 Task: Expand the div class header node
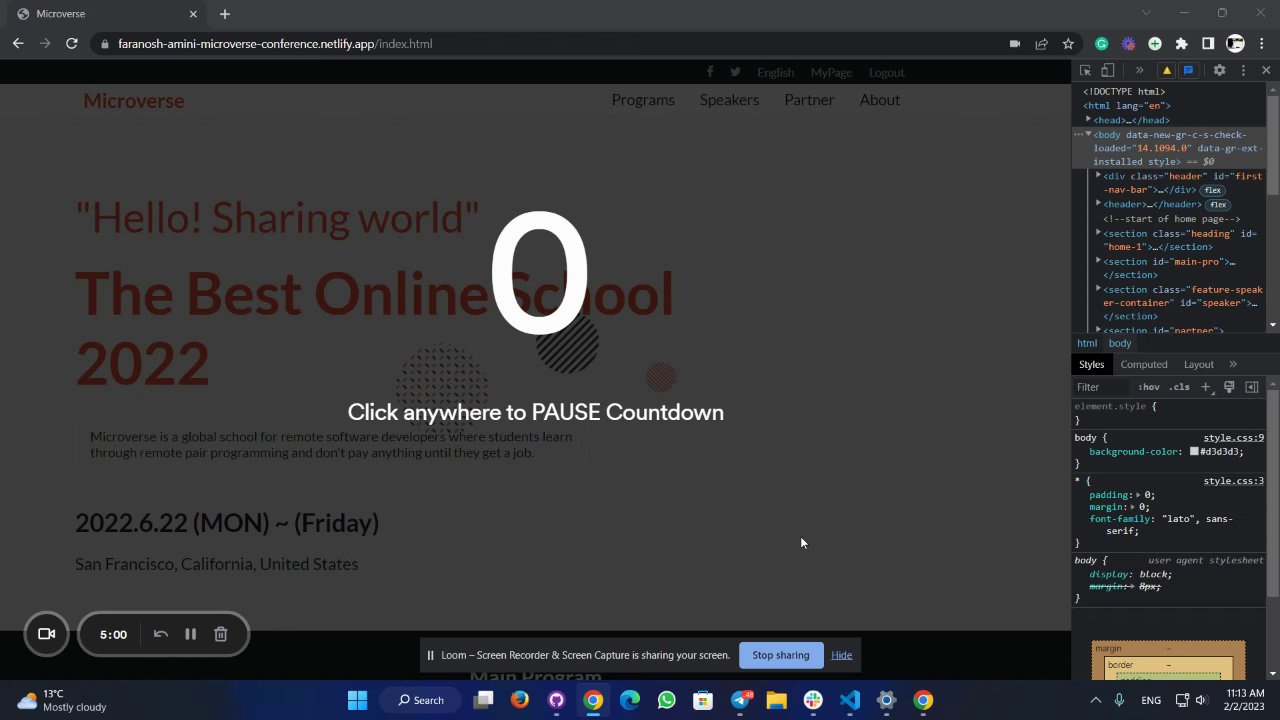pos(1099,175)
